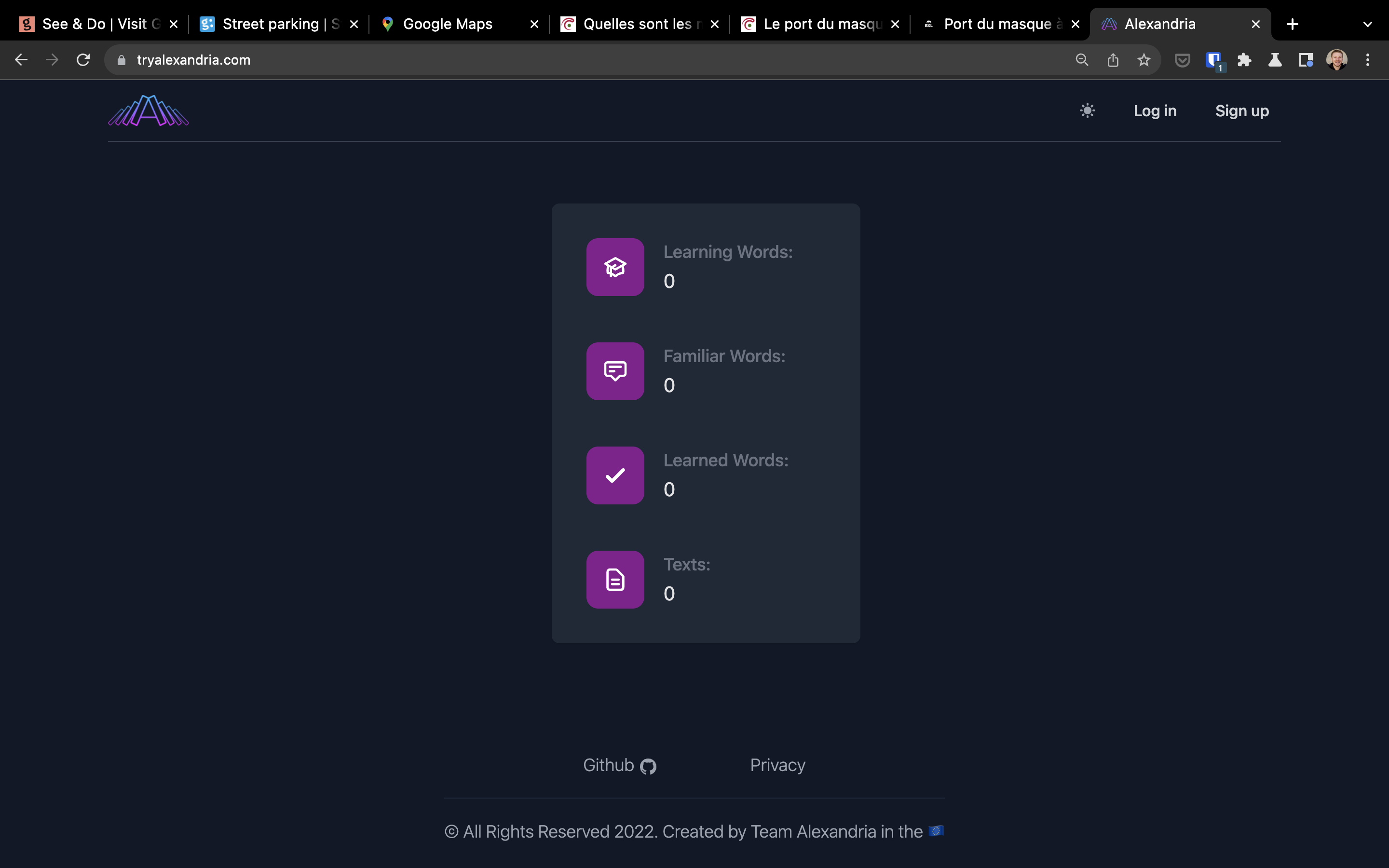Open the Texts document icon

615,579
